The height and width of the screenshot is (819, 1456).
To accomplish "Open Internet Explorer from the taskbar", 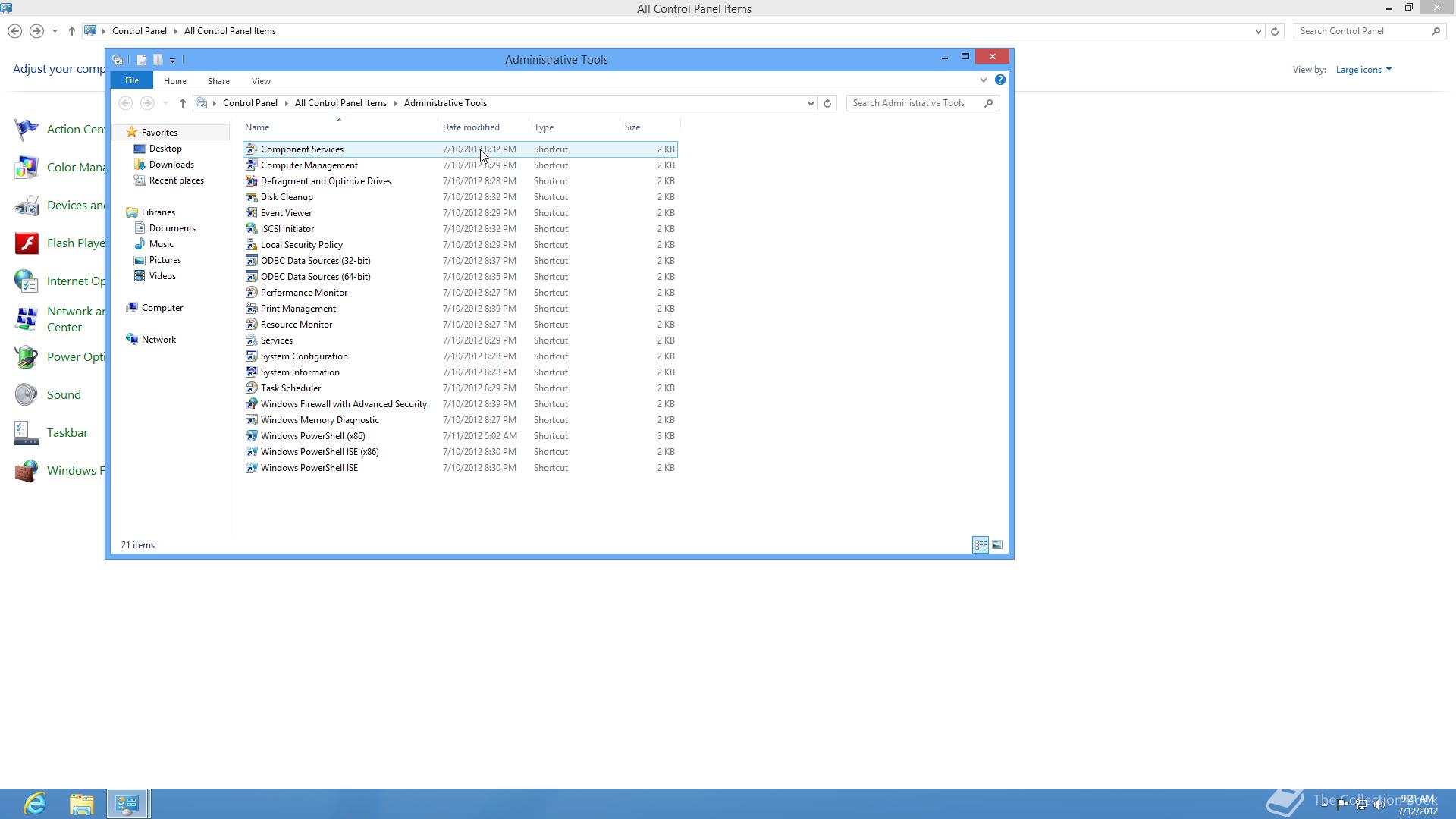I will pos(35,804).
